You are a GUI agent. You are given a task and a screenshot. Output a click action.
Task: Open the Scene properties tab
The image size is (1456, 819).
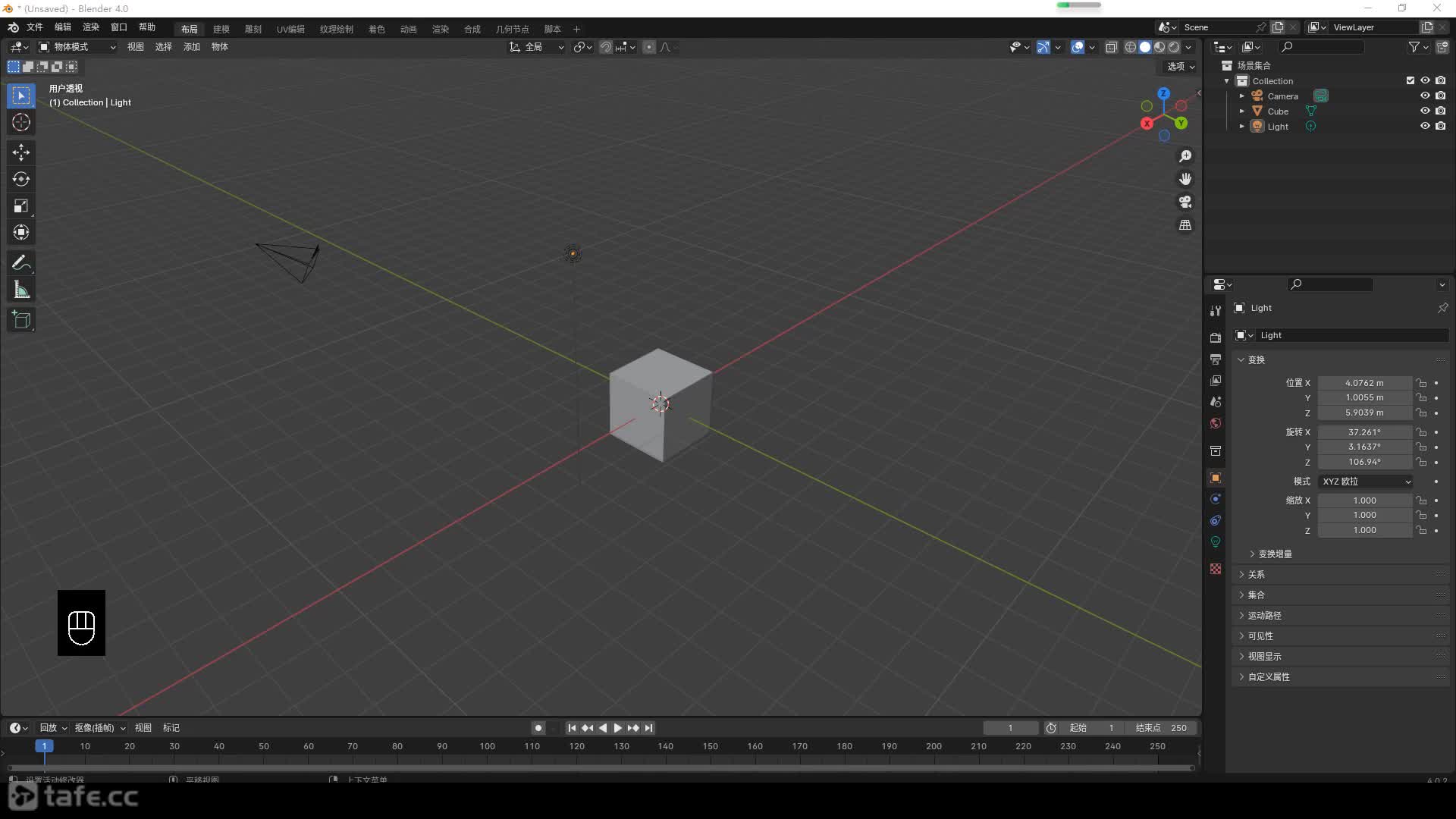click(x=1216, y=401)
